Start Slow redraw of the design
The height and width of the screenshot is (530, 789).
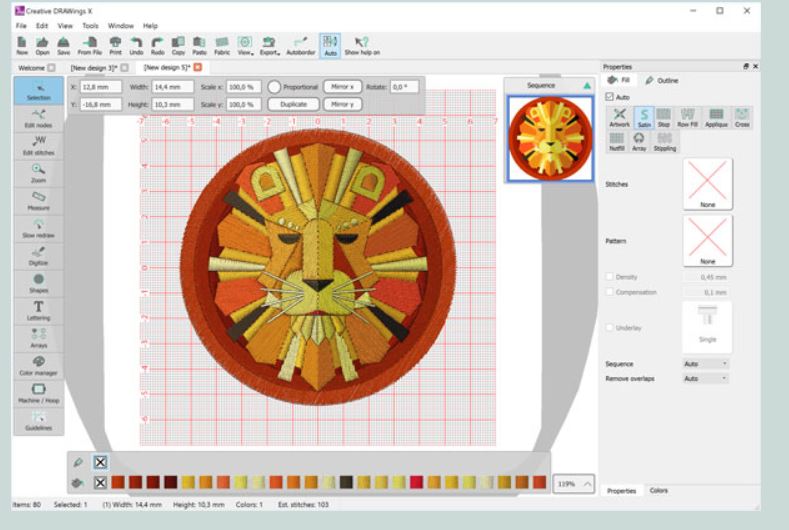tap(39, 228)
